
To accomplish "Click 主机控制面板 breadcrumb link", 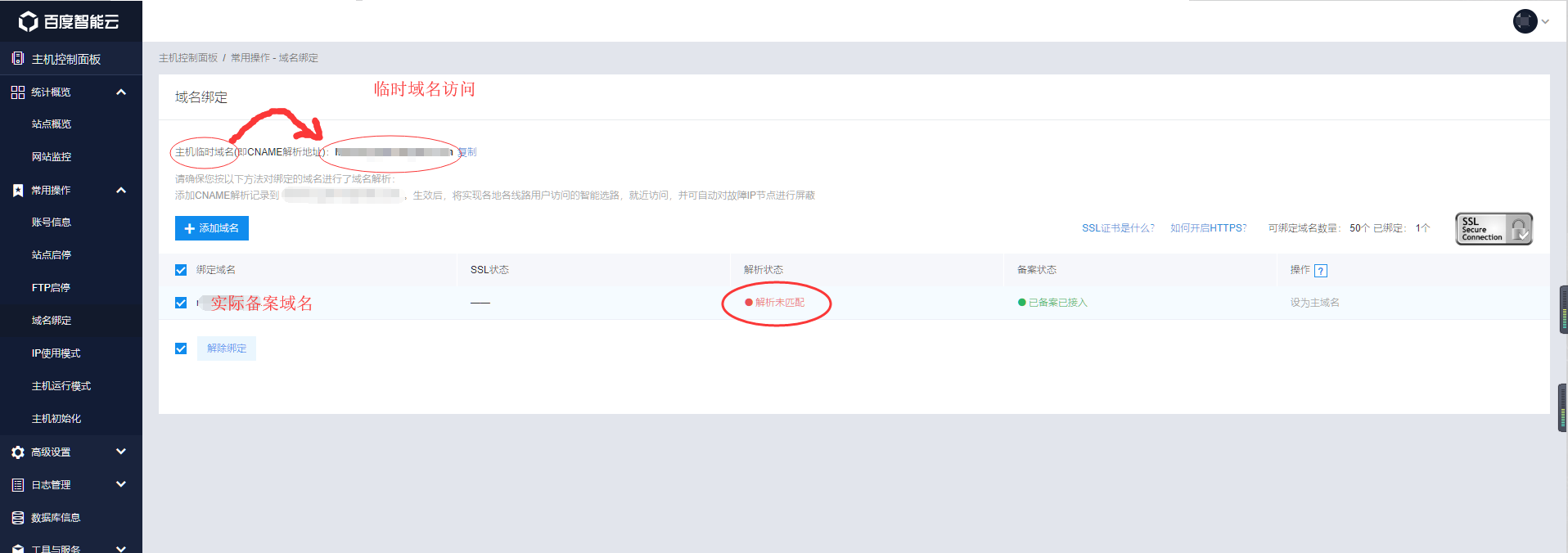I will [188, 58].
